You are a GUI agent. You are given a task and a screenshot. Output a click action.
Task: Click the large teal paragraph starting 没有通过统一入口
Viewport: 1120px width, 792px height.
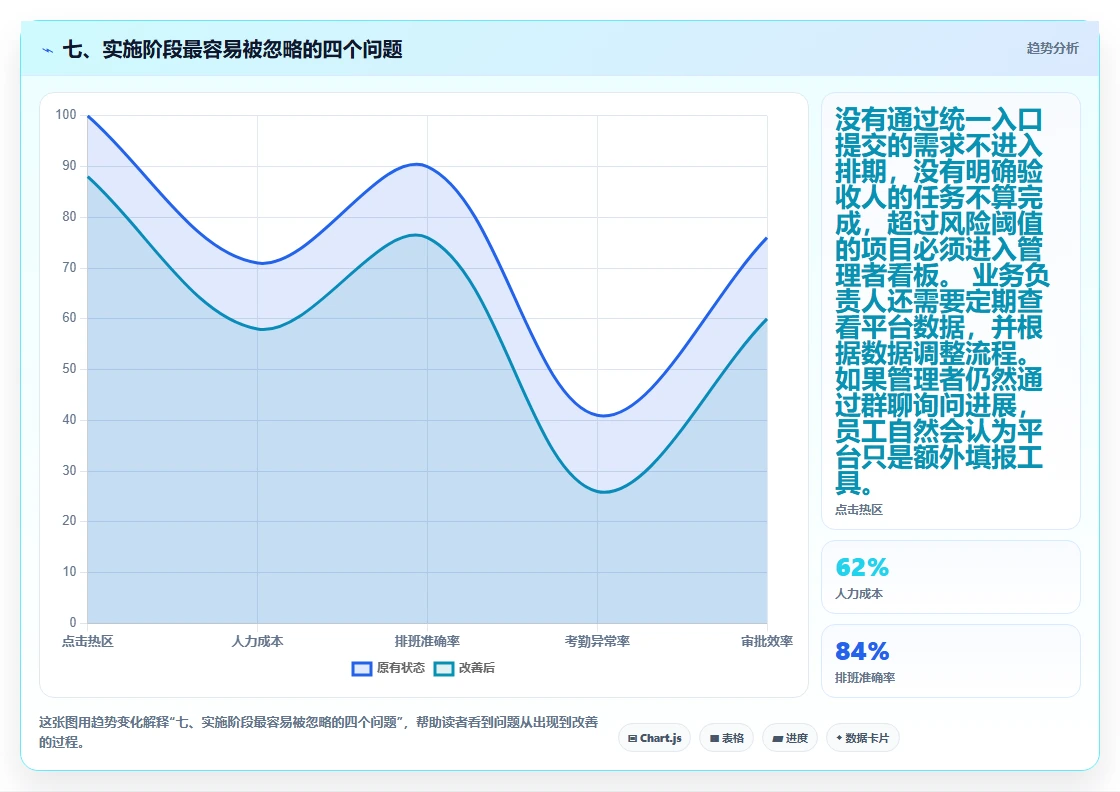[x=941, y=301]
